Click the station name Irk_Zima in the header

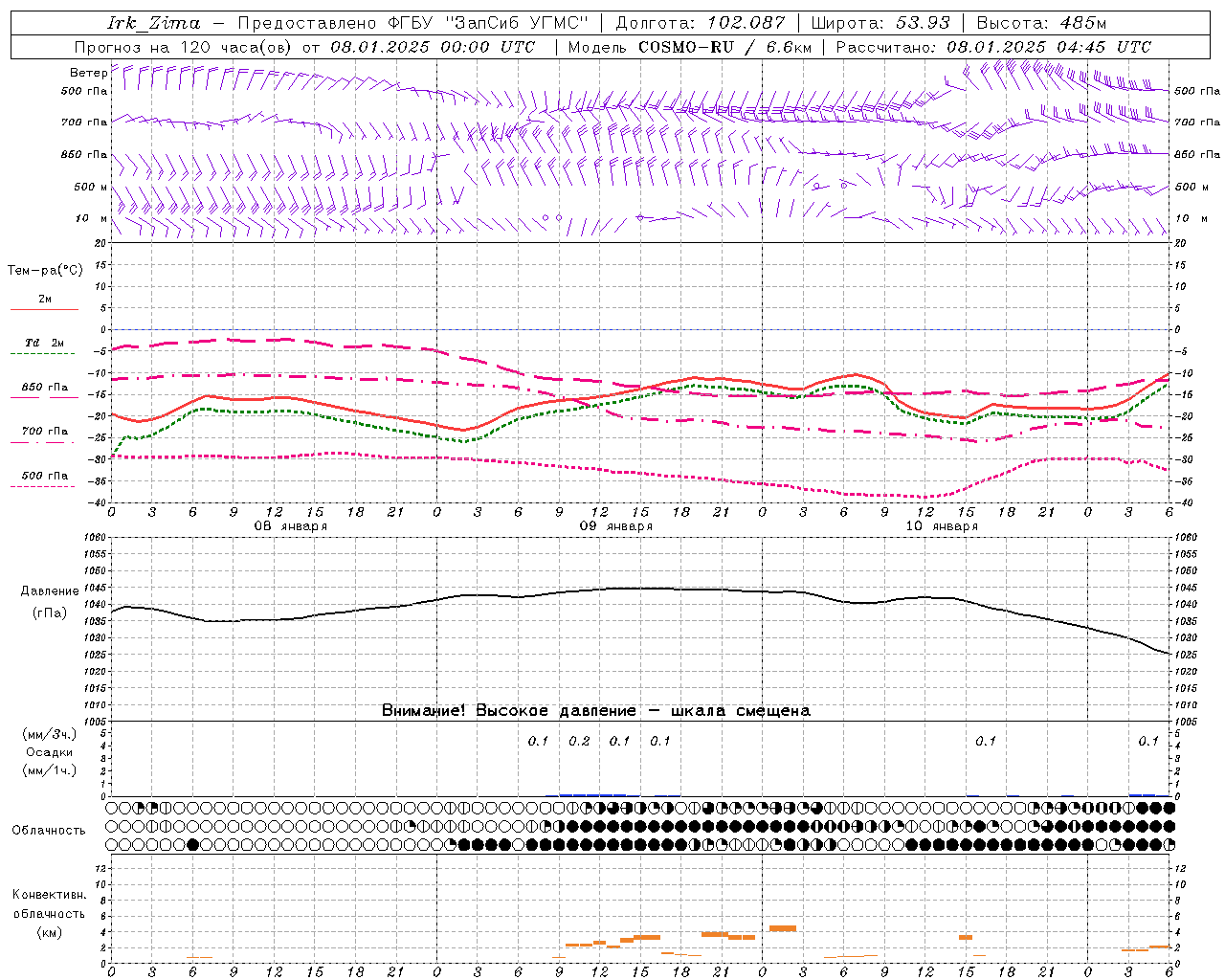click(153, 23)
